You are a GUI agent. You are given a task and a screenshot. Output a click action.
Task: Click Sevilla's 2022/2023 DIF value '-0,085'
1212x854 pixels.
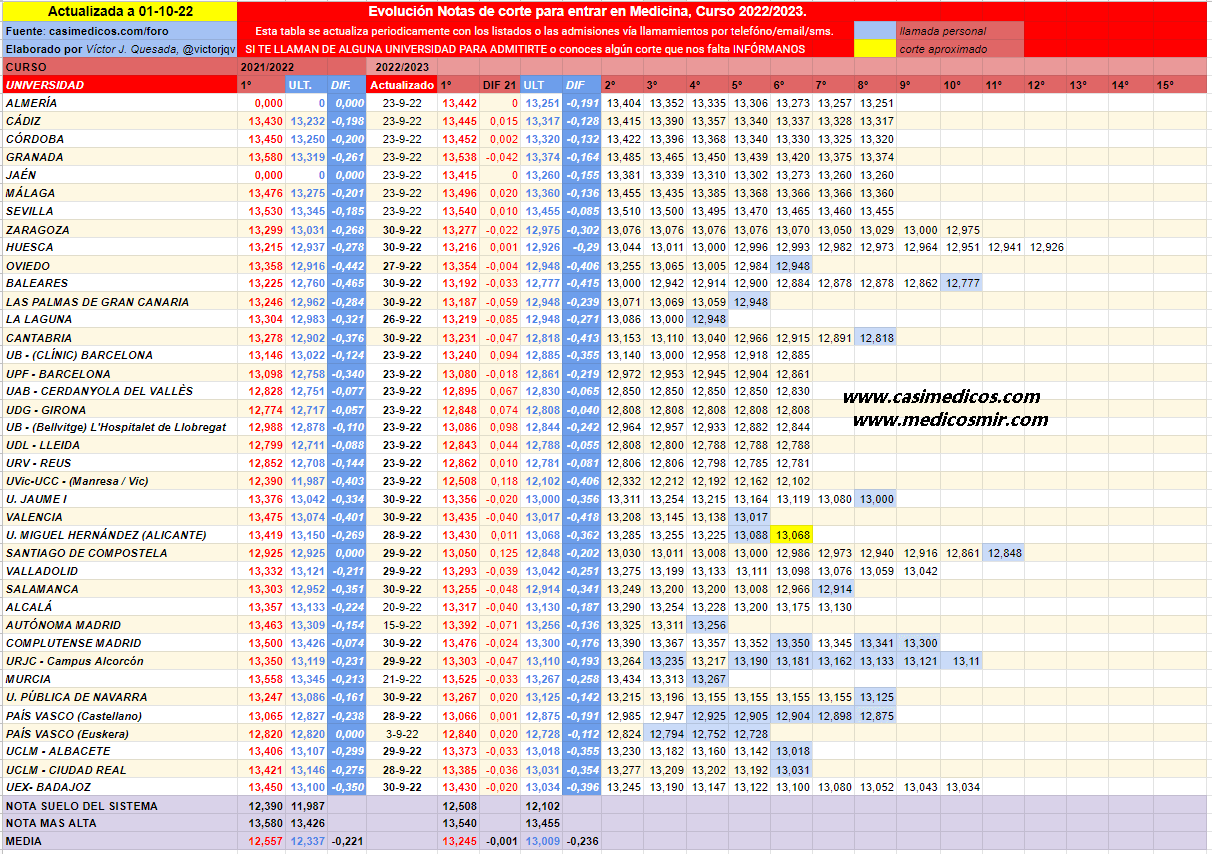[x=581, y=211]
